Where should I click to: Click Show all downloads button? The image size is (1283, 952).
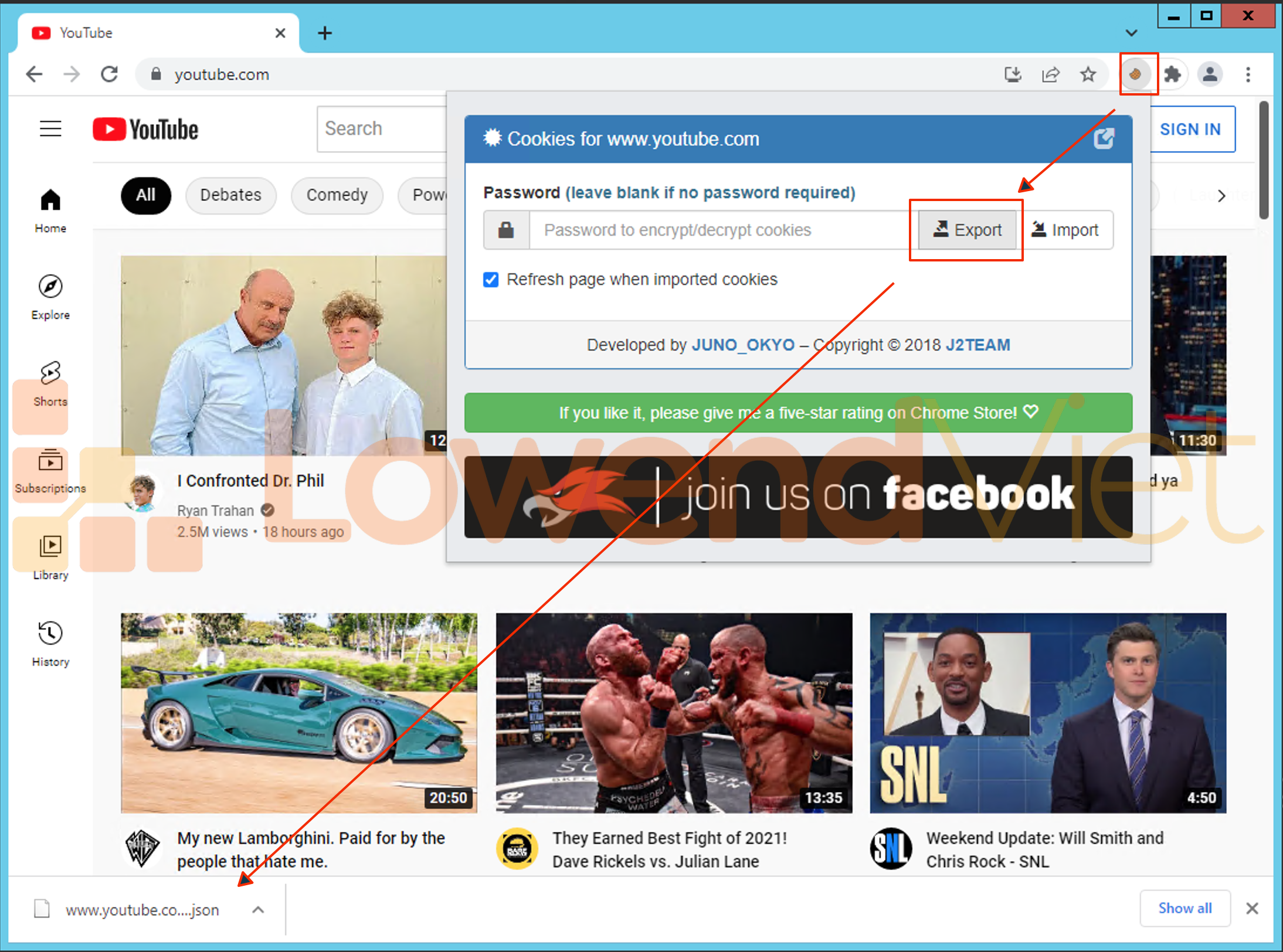pos(1184,908)
